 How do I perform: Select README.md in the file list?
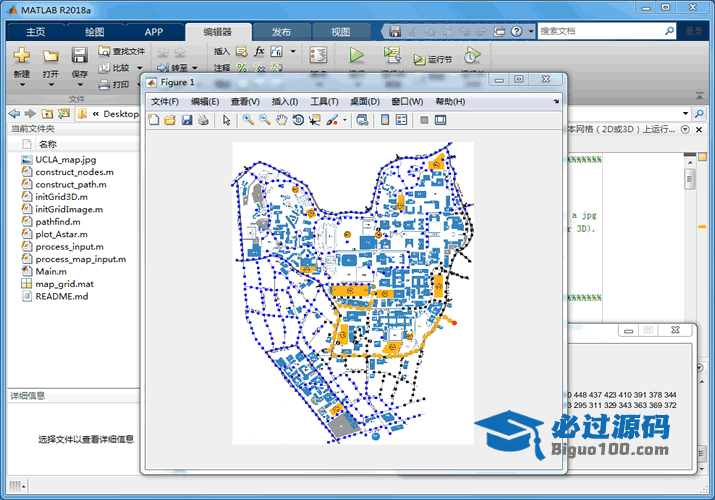(62, 296)
